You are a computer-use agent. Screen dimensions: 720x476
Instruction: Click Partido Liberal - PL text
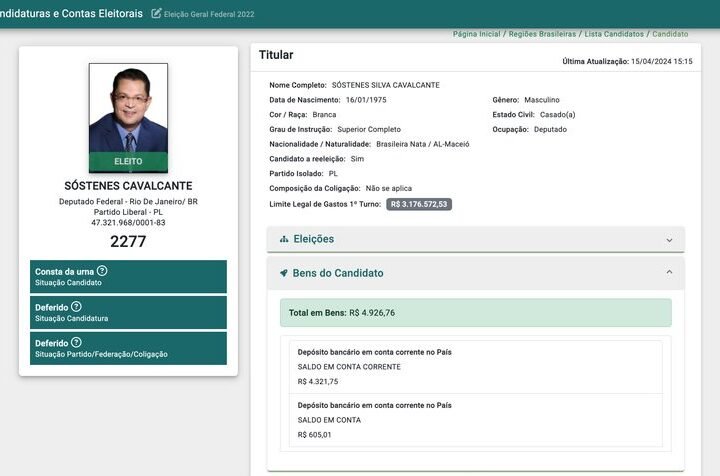pyautogui.click(x=128, y=212)
